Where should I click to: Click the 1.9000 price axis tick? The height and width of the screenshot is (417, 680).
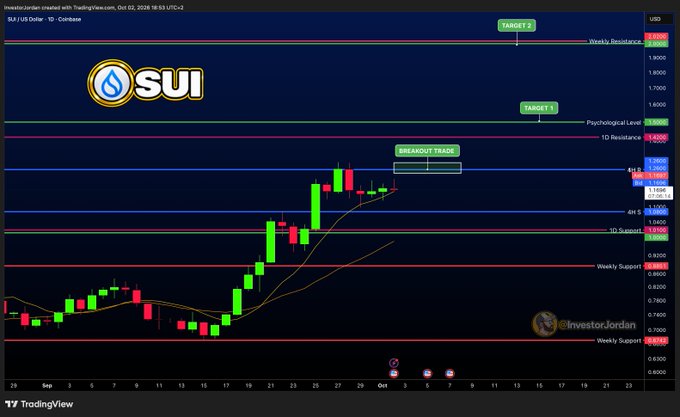(657, 58)
